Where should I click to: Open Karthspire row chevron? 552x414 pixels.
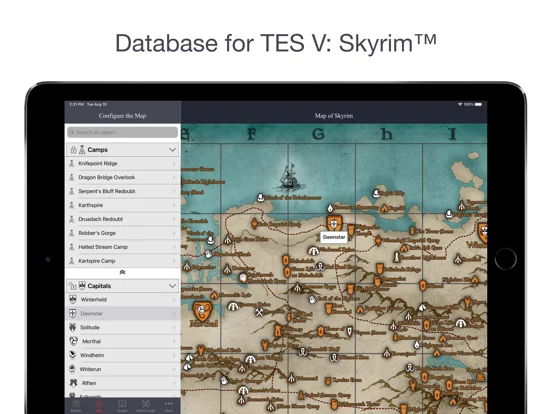click(x=174, y=205)
